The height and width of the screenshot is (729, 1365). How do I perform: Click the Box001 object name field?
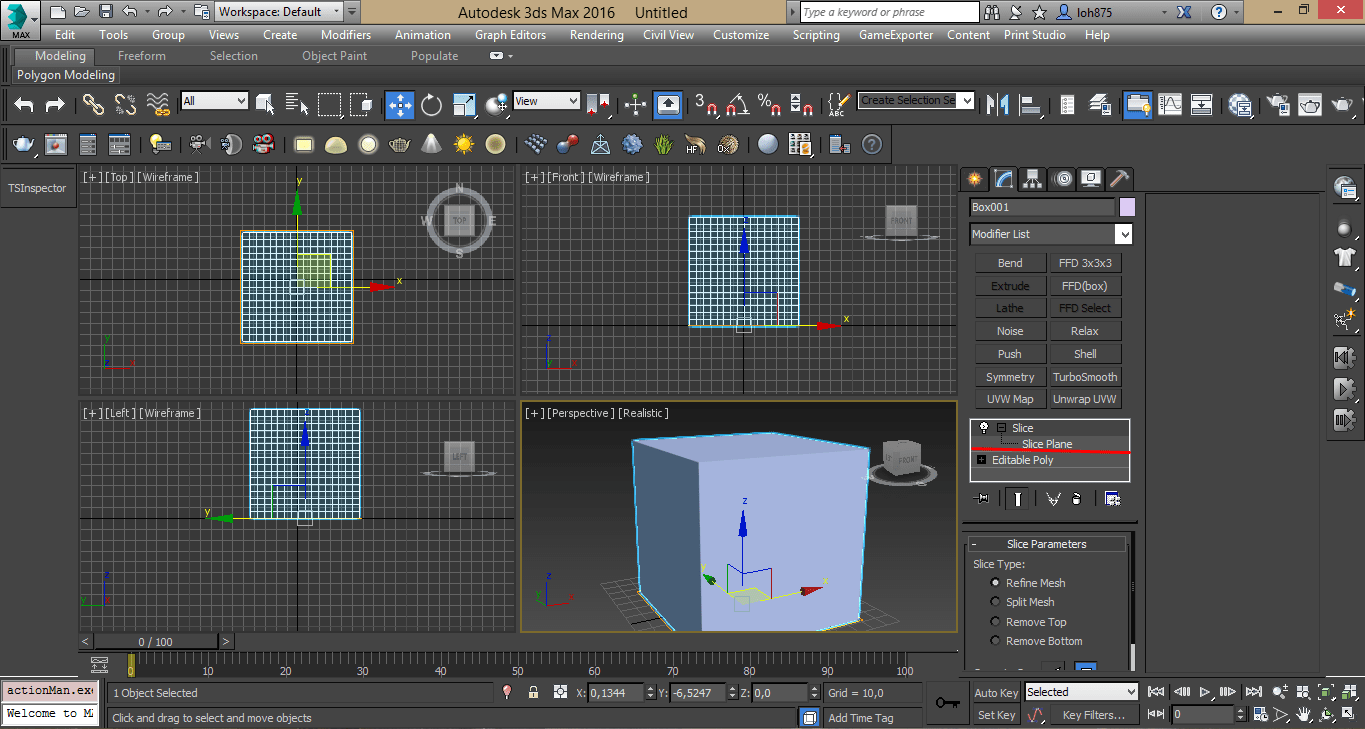pyautogui.click(x=1041, y=207)
